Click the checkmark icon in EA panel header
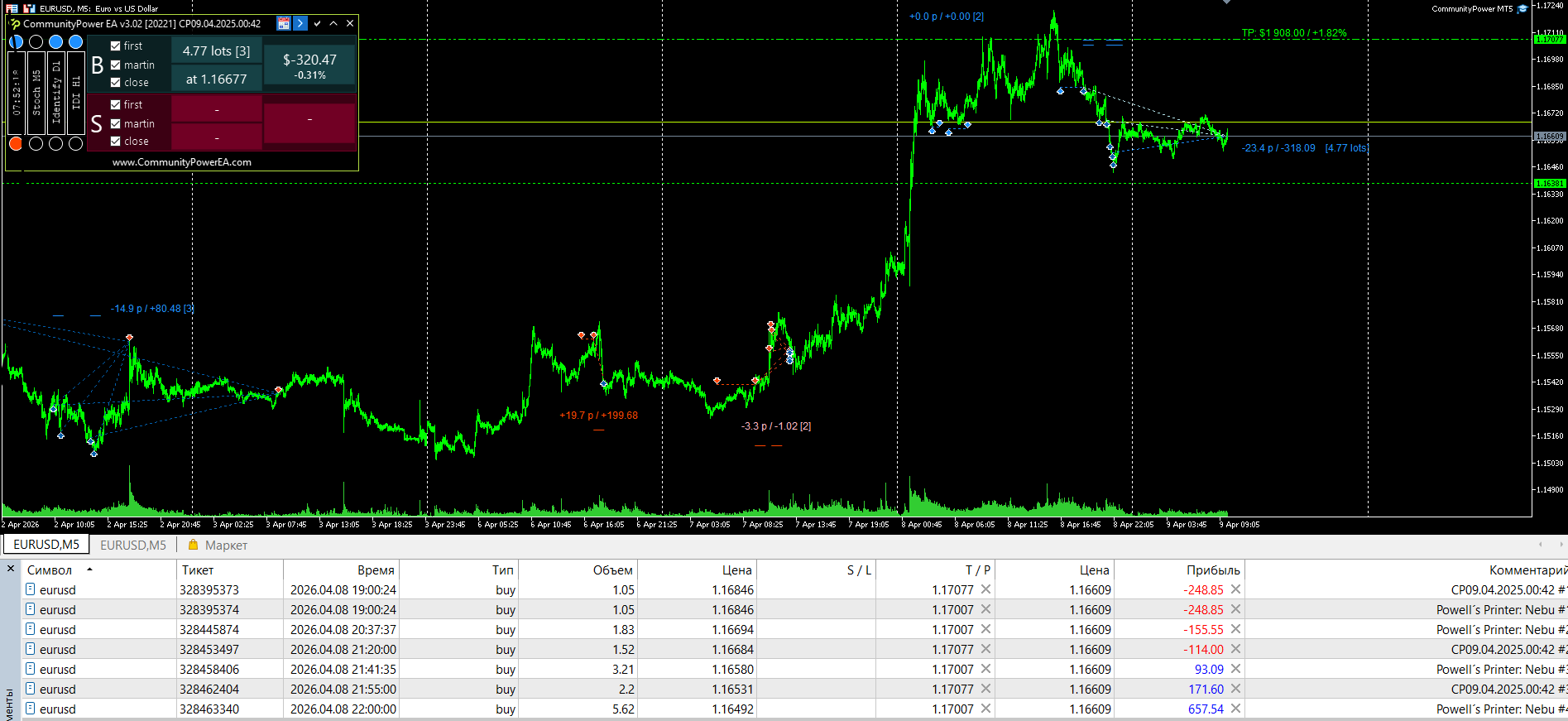The width and height of the screenshot is (1568, 721). (317, 23)
